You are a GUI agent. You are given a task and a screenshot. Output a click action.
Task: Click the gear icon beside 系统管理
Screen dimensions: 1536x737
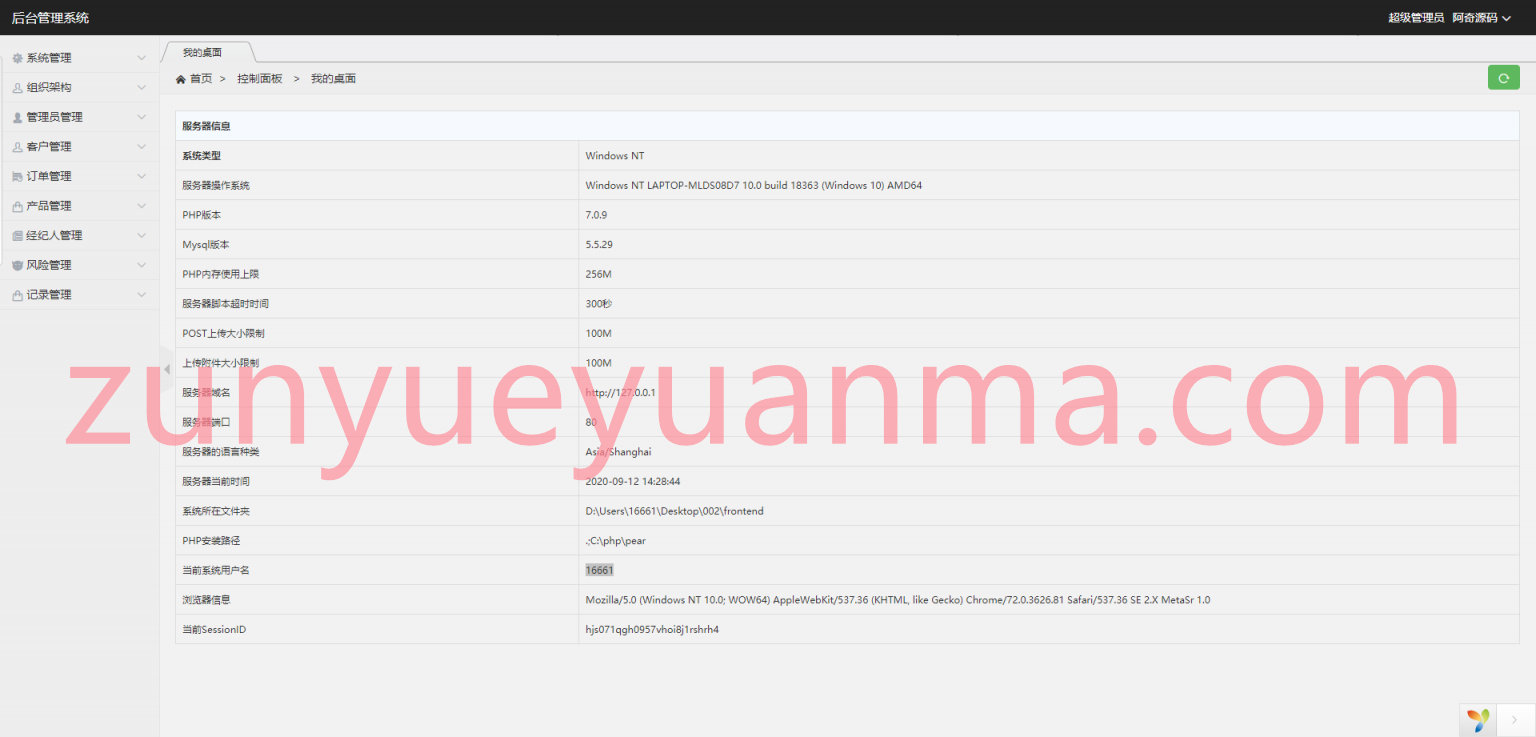pos(17,58)
